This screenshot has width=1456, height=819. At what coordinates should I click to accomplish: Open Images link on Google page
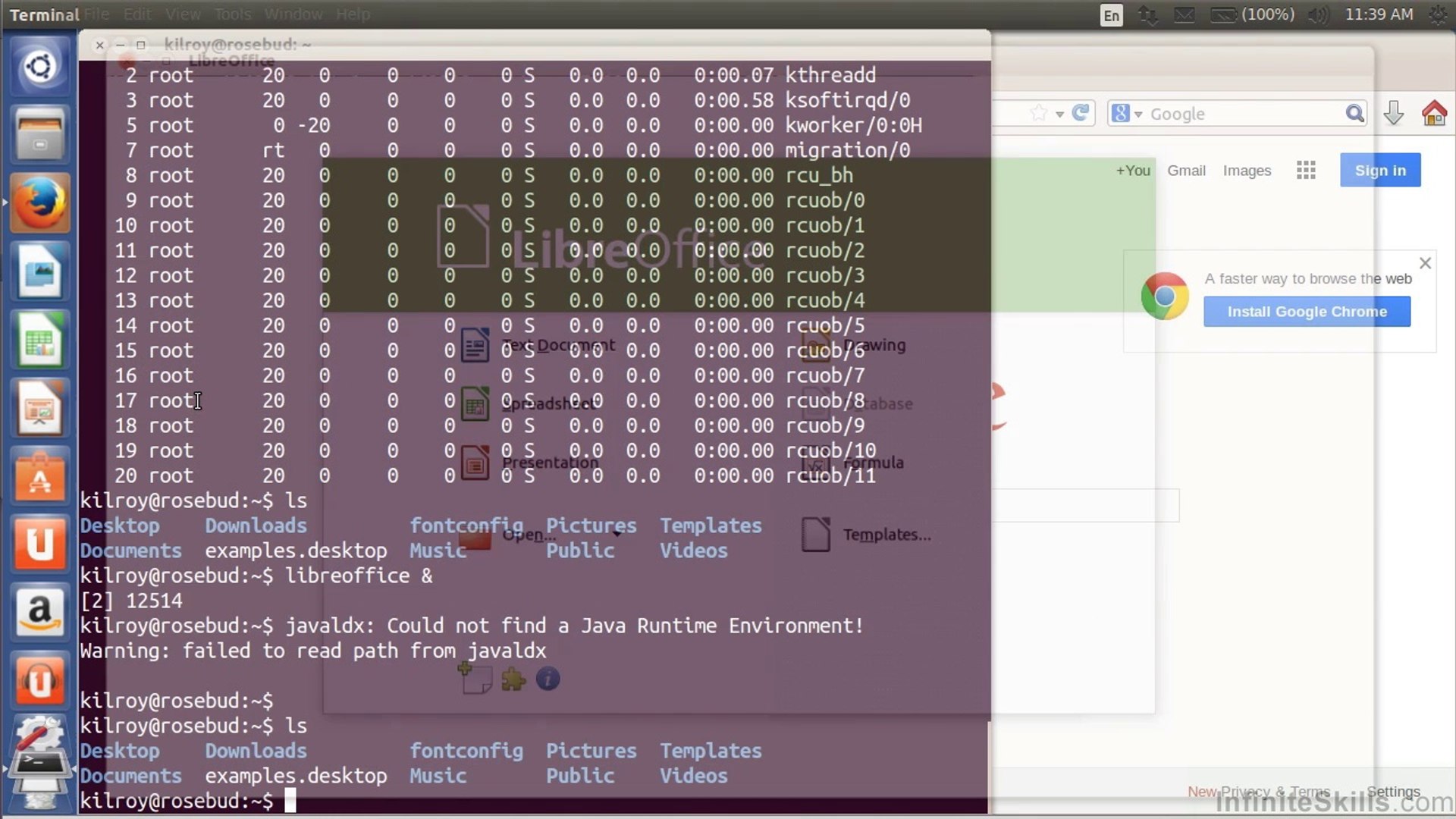click(x=1247, y=171)
